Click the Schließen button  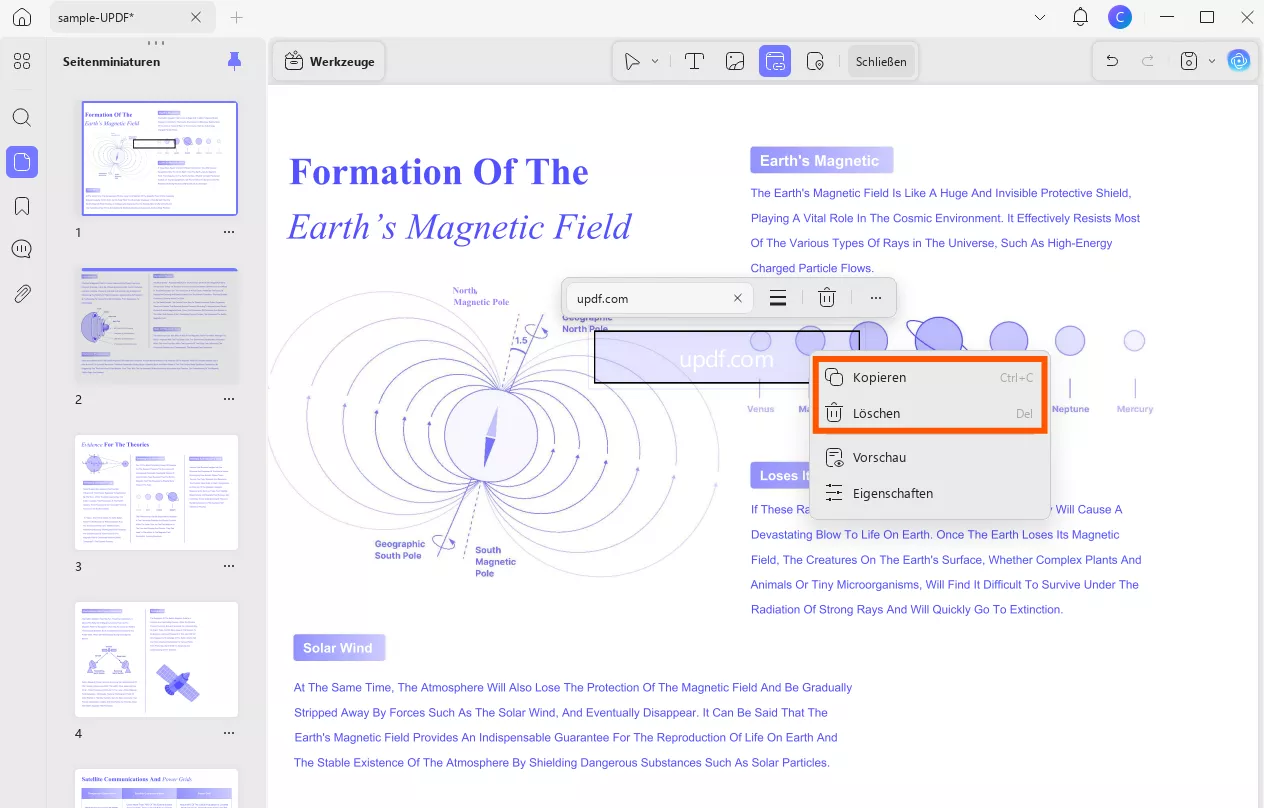[x=881, y=61]
